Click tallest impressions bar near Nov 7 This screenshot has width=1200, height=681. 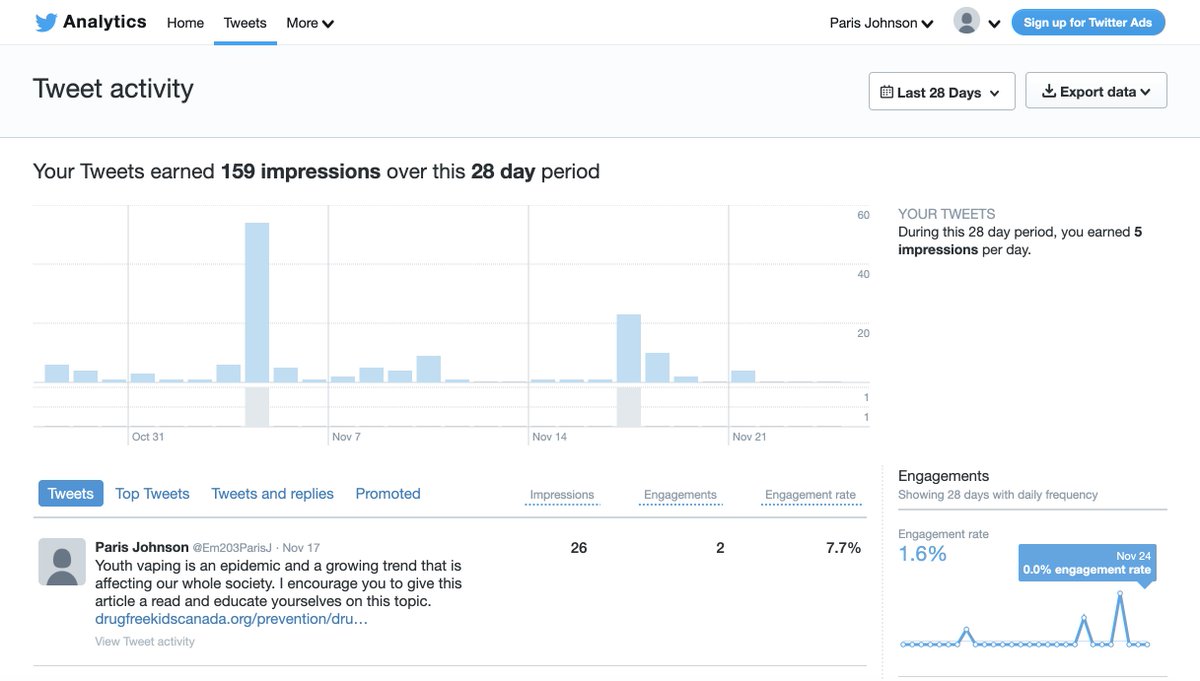[257, 302]
